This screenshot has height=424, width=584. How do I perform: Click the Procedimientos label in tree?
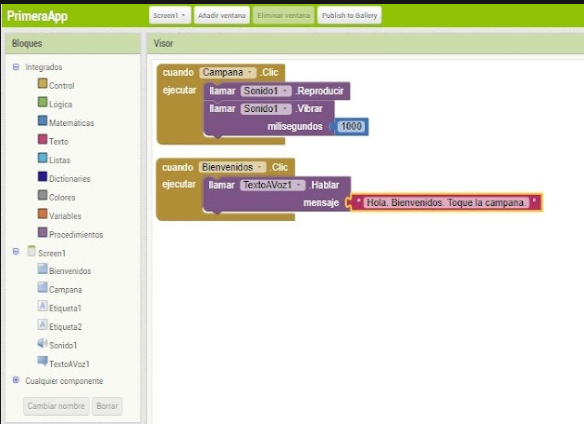(76, 235)
